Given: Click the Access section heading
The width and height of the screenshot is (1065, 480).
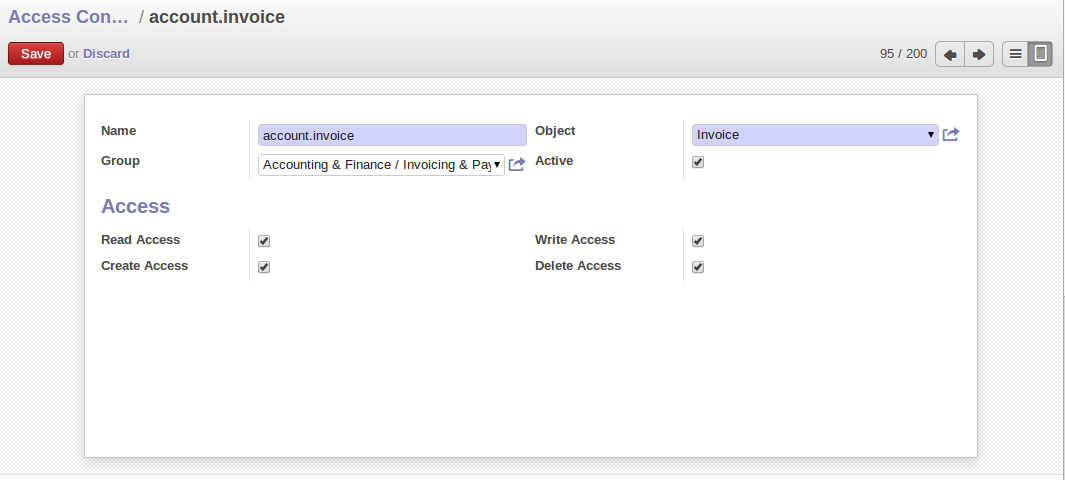Looking at the screenshot, I should (136, 207).
